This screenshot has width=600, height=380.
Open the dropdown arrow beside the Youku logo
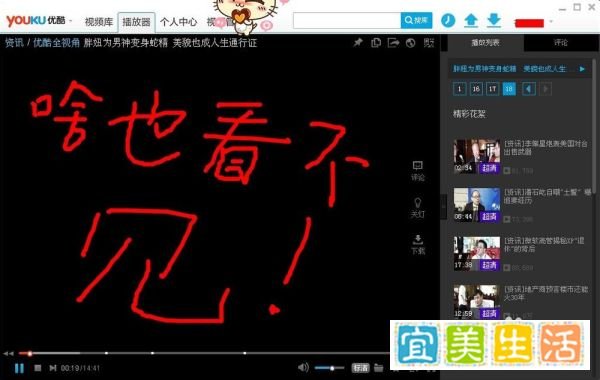pyautogui.click(x=71, y=21)
